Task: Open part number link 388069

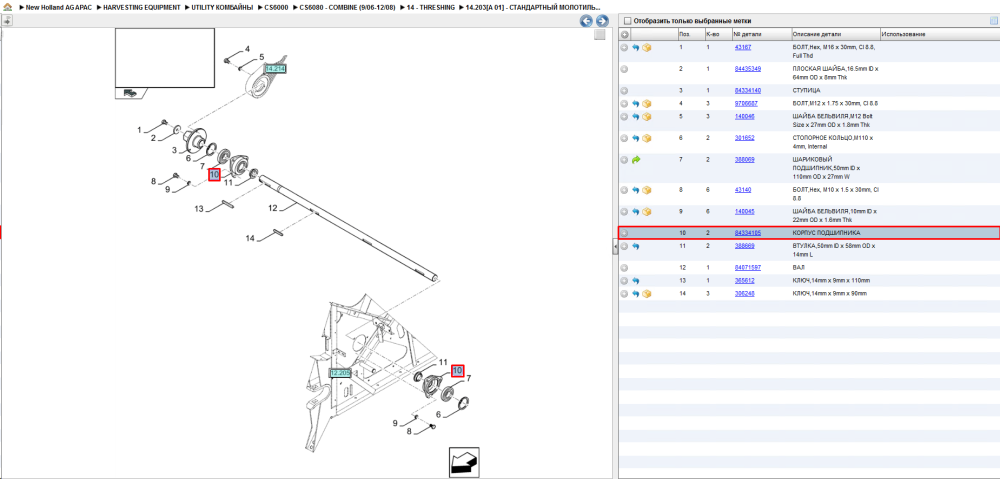Action: click(x=745, y=159)
